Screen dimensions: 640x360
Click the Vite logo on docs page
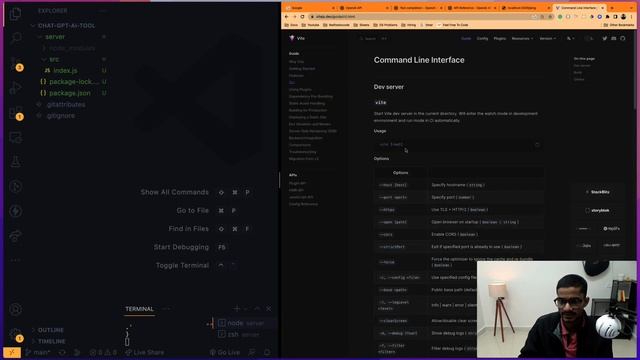point(297,38)
